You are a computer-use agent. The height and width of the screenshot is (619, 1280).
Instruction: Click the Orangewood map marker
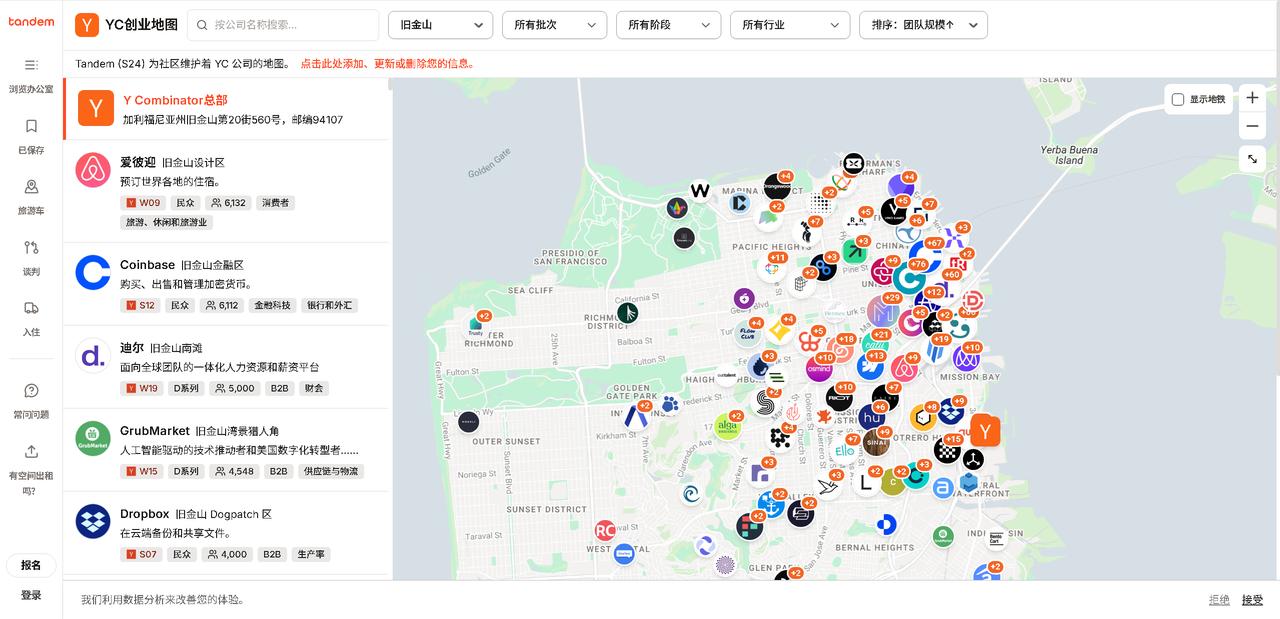tap(776, 186)
